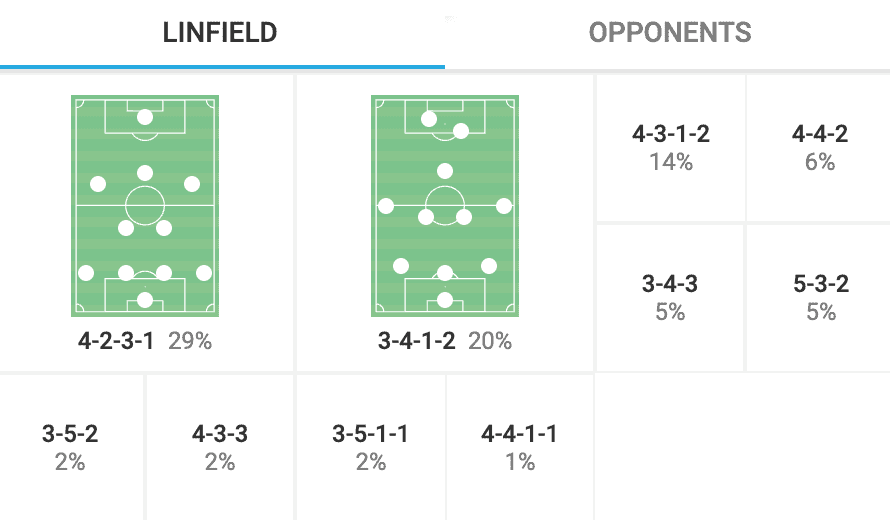
Task: Click the 3-5-1-1 formation tile
Action: click(370, 447)
